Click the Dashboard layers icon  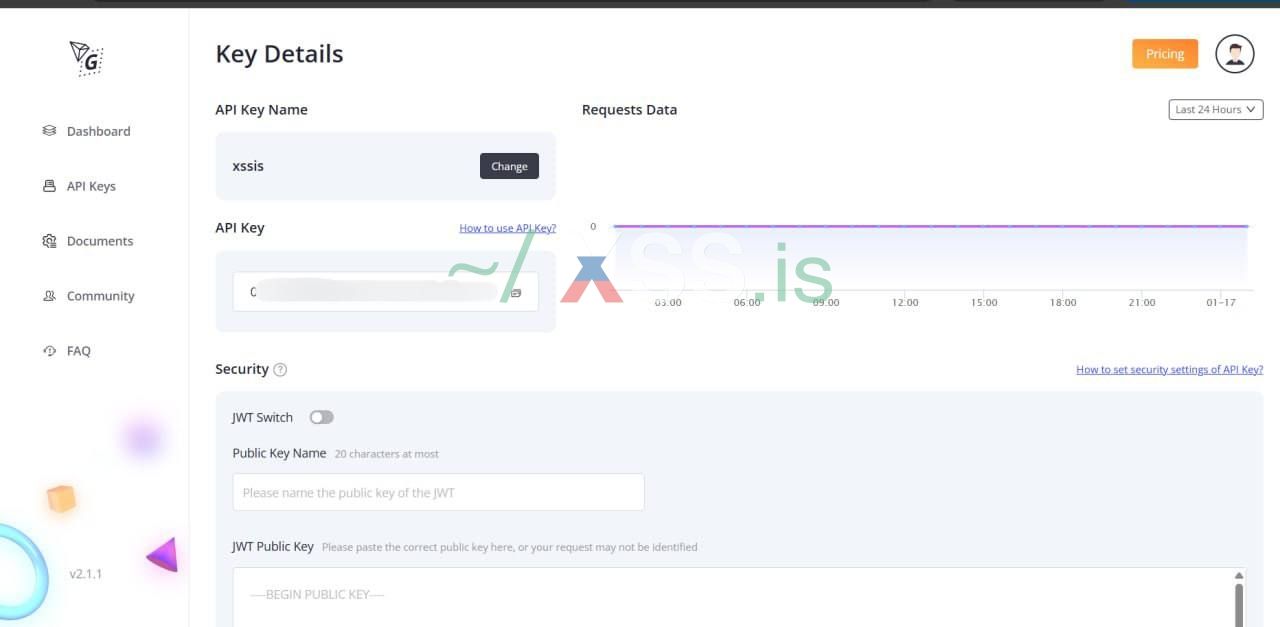click(x=49, y=131)
